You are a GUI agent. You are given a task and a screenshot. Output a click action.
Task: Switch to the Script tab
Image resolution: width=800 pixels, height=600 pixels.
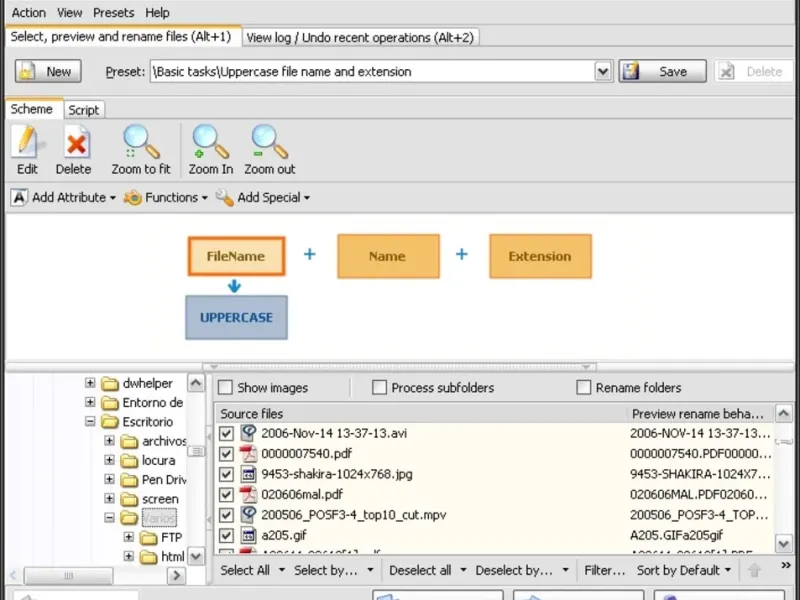84,110
